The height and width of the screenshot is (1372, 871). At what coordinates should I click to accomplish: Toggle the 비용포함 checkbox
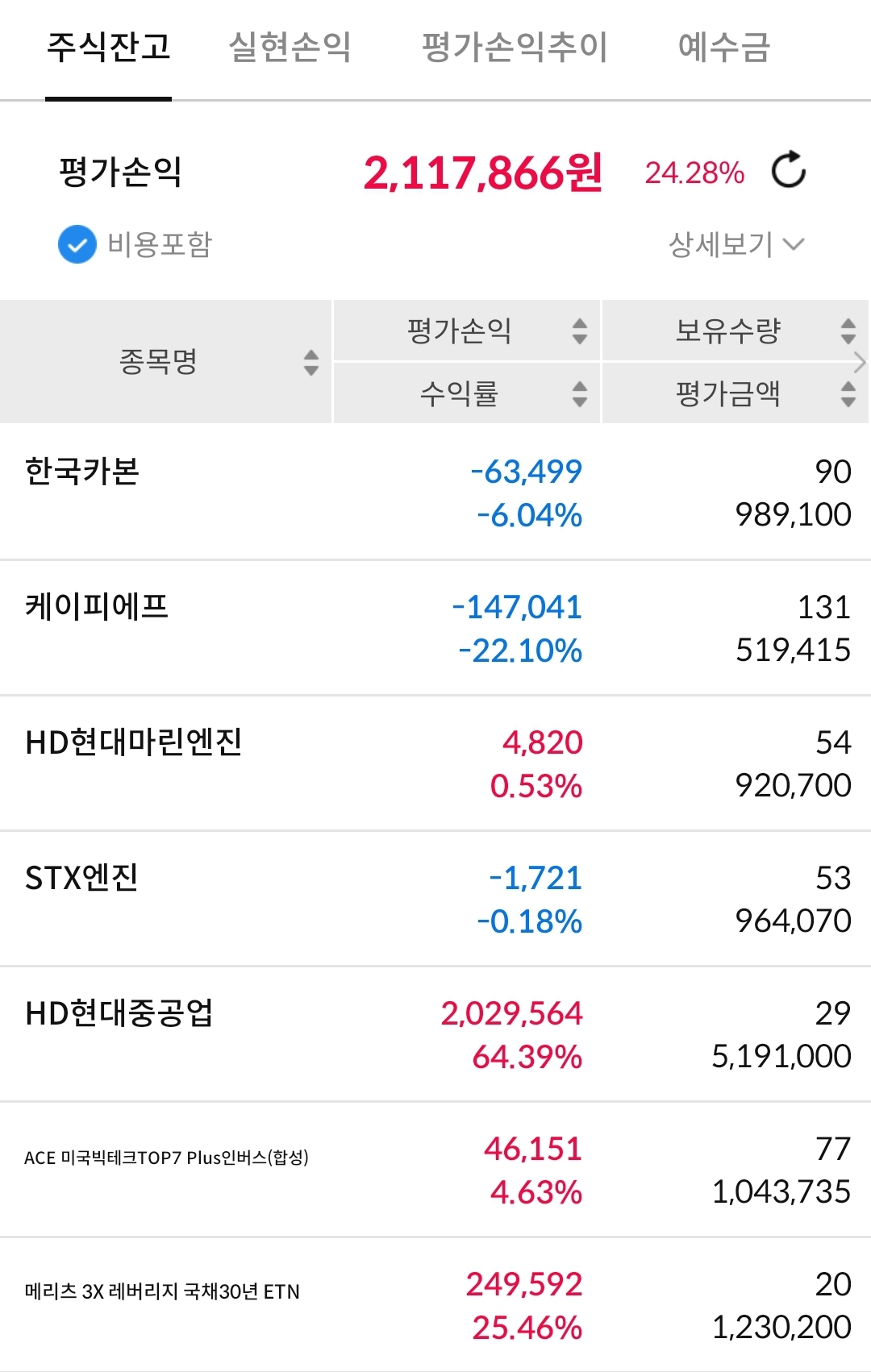point(77,244)
